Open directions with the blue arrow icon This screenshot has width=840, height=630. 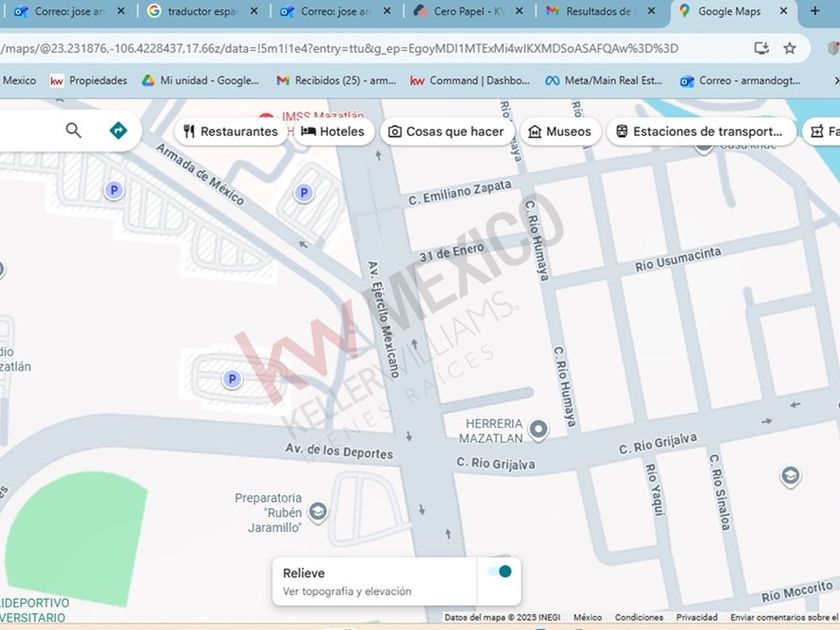(118, 130)
